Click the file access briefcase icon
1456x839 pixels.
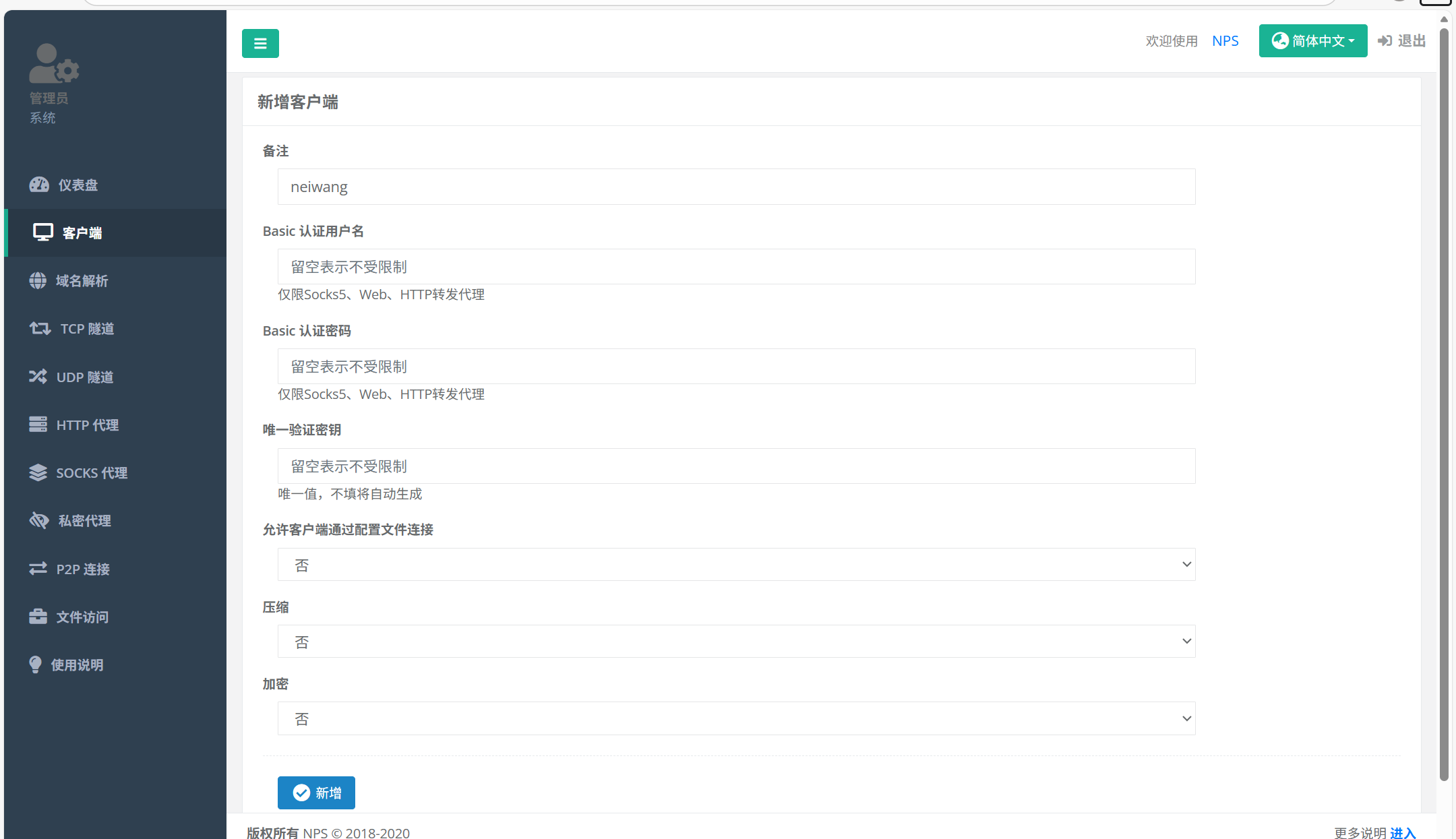pyautogui.click(x=38, y=617)
